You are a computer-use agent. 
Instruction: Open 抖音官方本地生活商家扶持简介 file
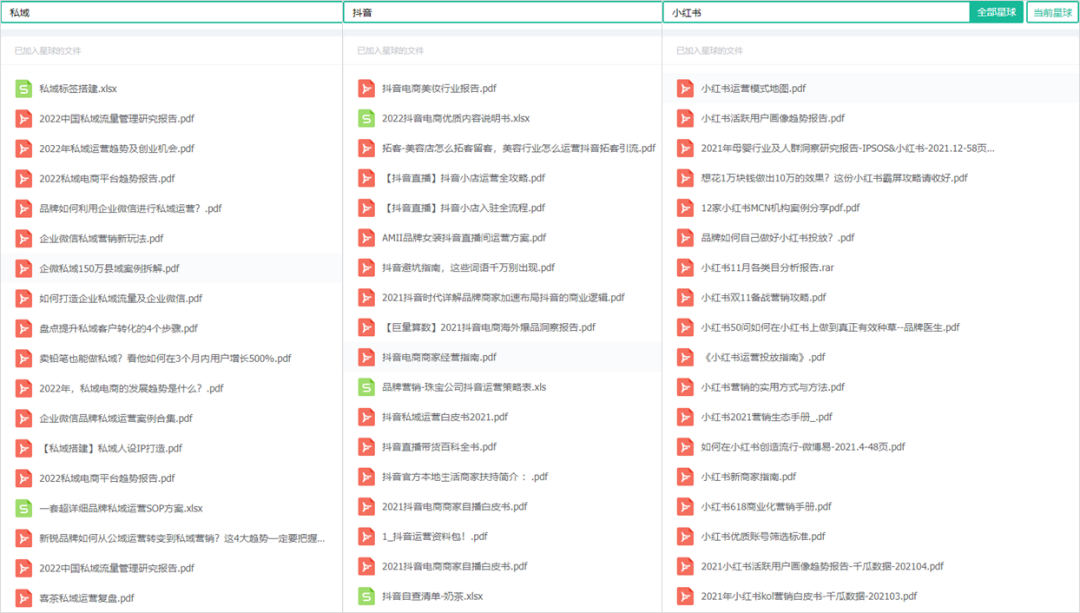point(465,477)
